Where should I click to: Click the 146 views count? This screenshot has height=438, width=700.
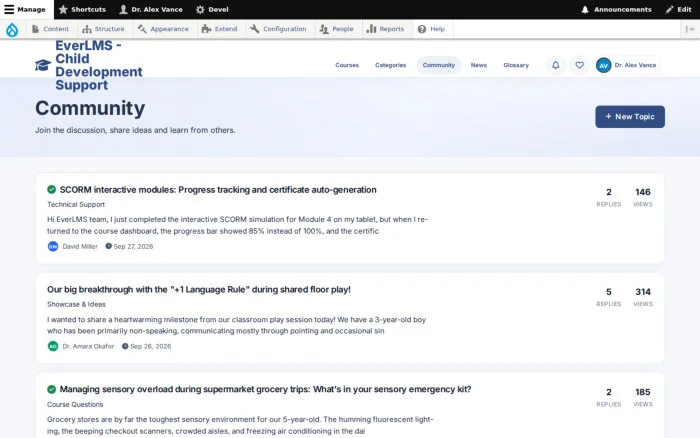click(x=643, y=192)
